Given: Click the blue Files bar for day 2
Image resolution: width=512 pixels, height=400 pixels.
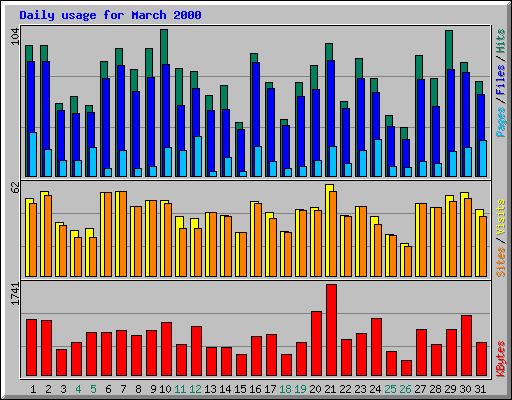Looking at the screenshot, I should tap(46, 105).
